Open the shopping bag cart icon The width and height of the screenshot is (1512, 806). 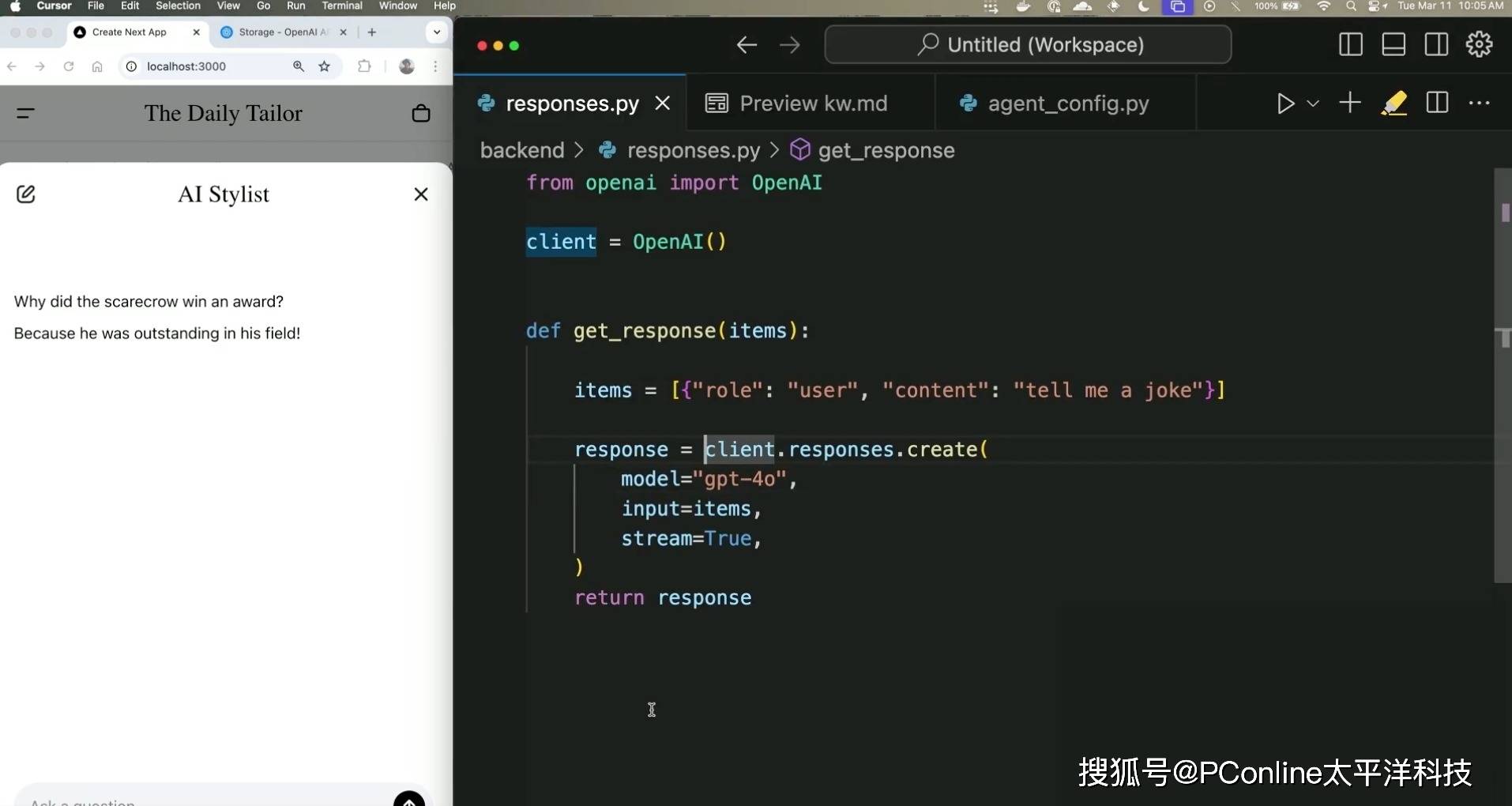pyautogui.click(x=421, y=114)
